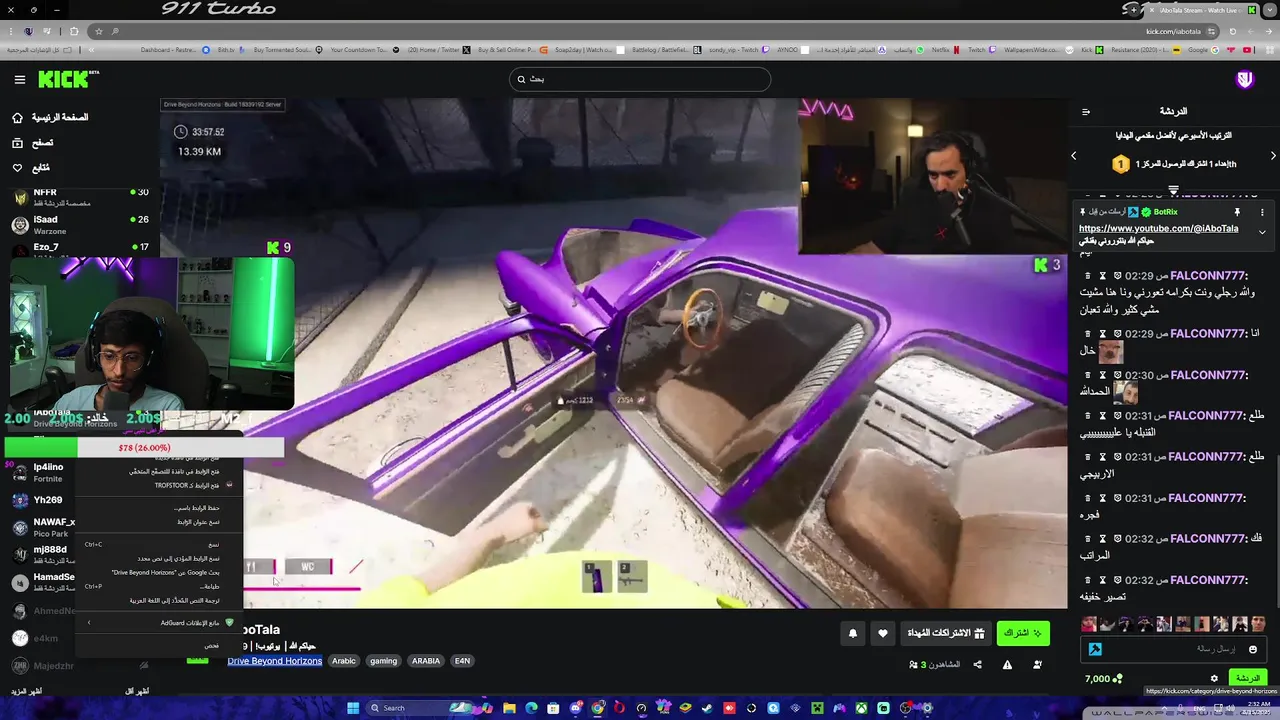Share the stream via share icon
Image resolution: width=1280 pixels, height=720 pixels.
pos(977,665)
